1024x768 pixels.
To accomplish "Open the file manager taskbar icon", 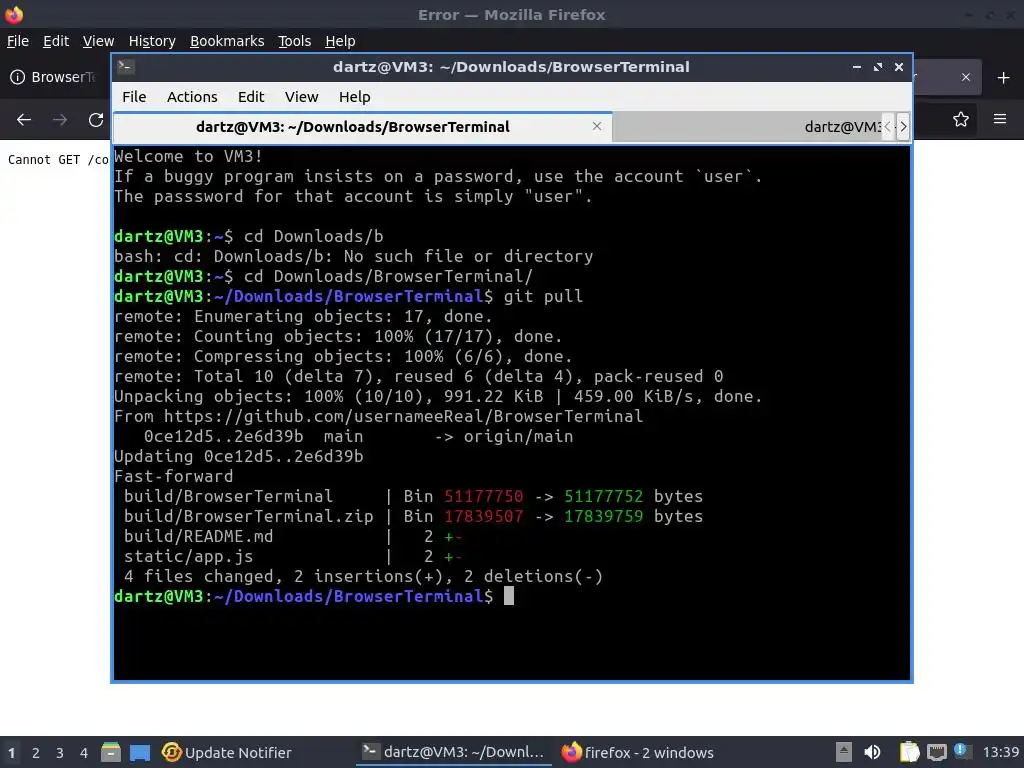I will tap(111, 752).
